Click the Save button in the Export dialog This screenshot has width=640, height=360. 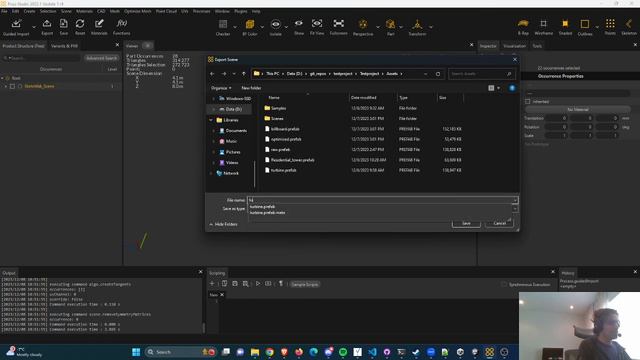(x=466, y=223)
